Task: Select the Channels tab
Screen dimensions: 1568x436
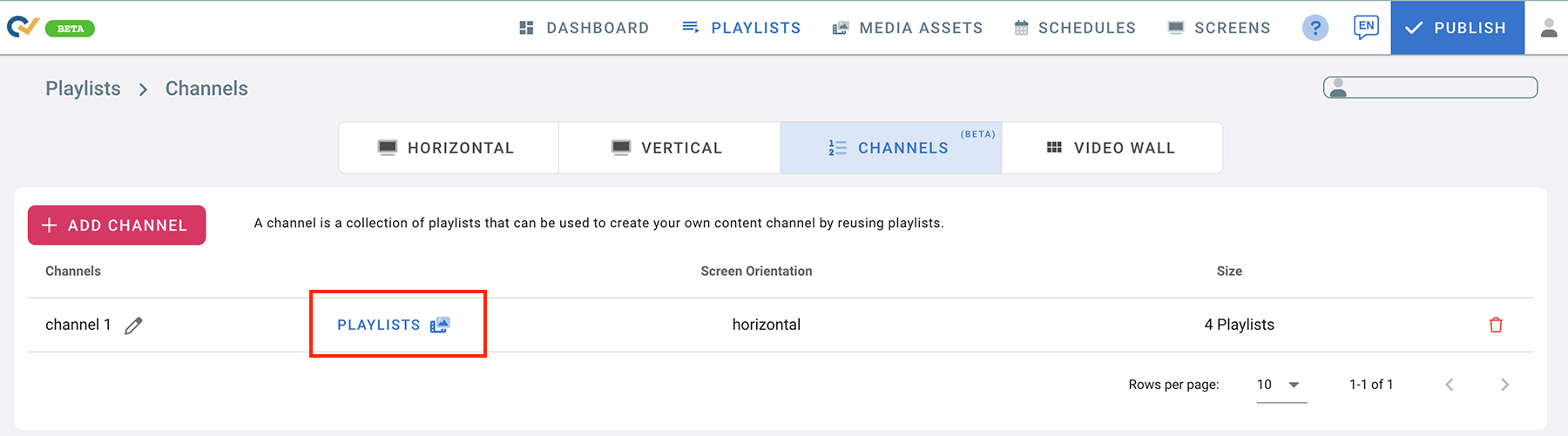Action: pyautogui.click(x=890, y=148)
